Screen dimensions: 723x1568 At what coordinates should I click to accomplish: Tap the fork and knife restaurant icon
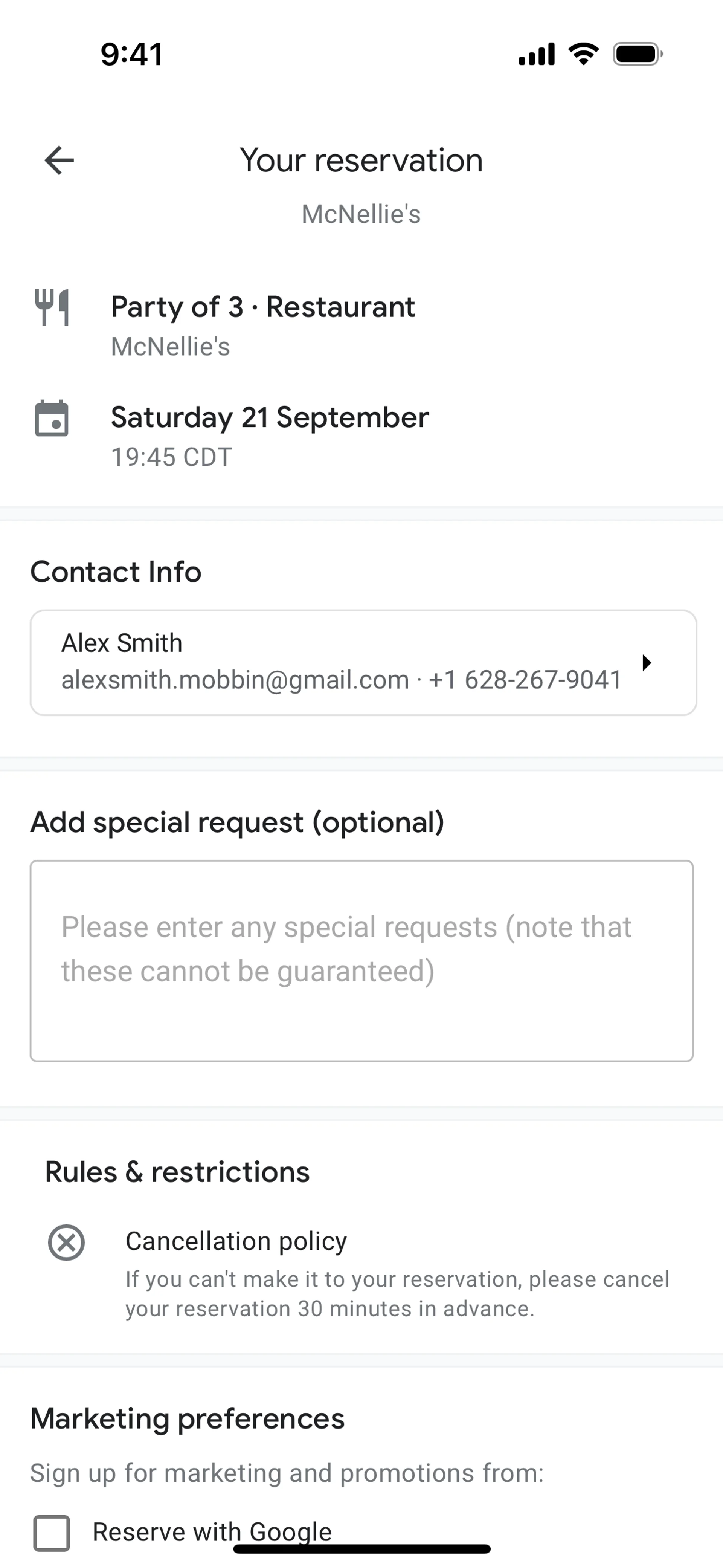[x=52, y=307]
